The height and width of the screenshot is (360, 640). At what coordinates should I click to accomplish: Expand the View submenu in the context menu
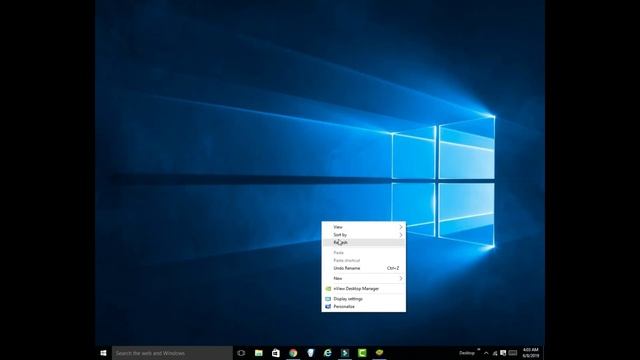pos(364,227)
